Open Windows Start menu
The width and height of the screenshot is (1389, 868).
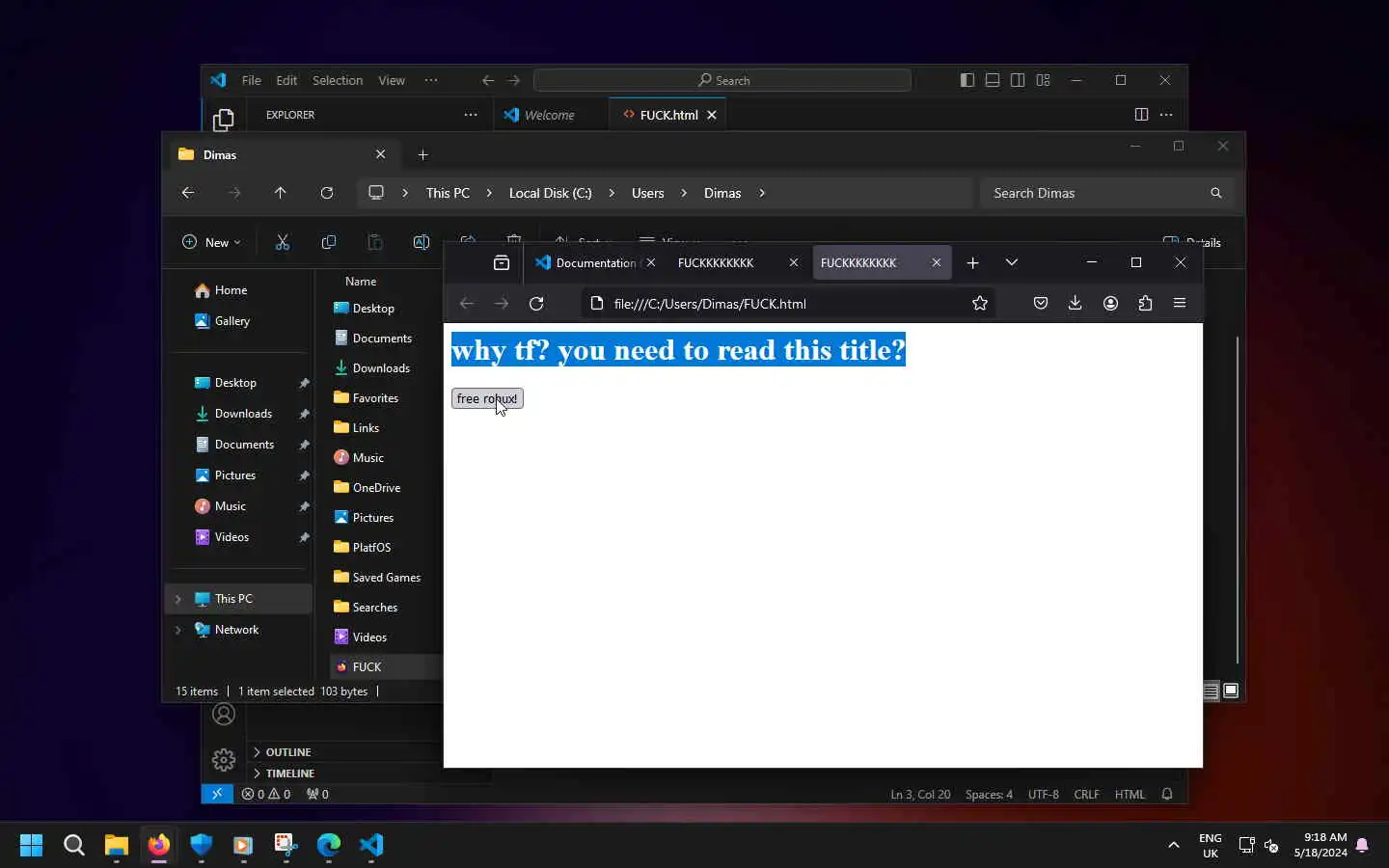click(31, 846)
